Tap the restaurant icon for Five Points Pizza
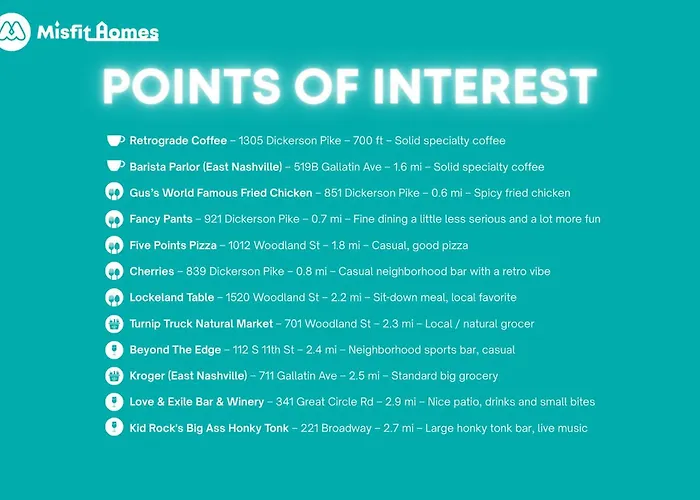 (x=114, y=245)
